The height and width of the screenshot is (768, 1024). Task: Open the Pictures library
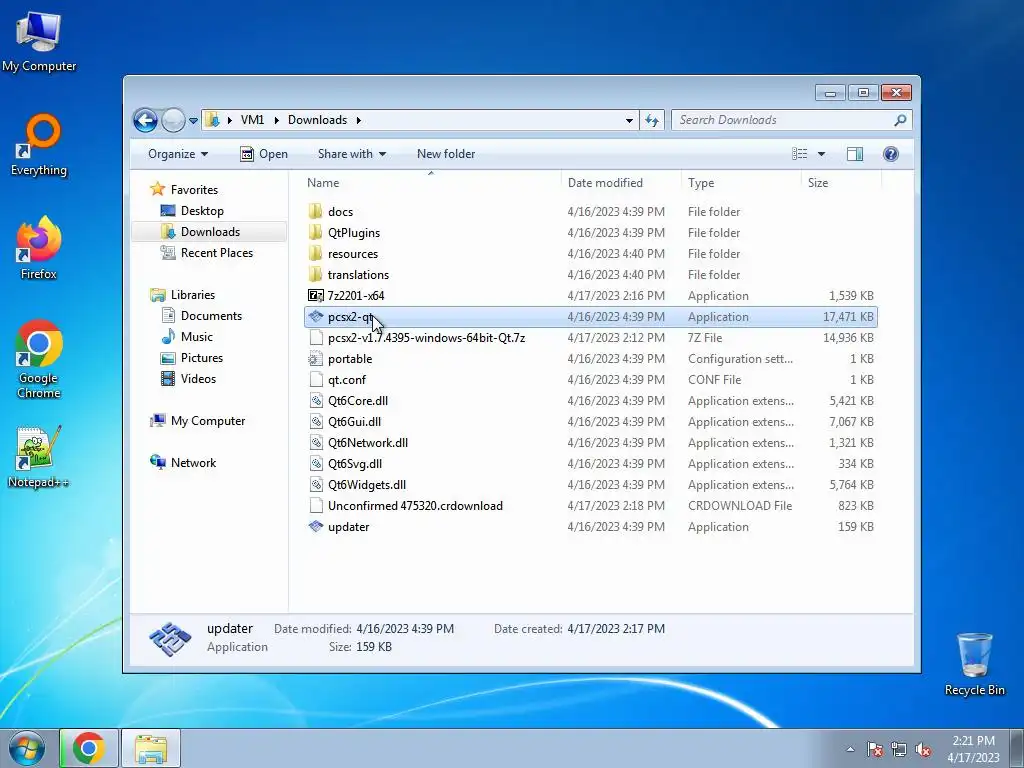pyautogui.click(x=201, y=358)
